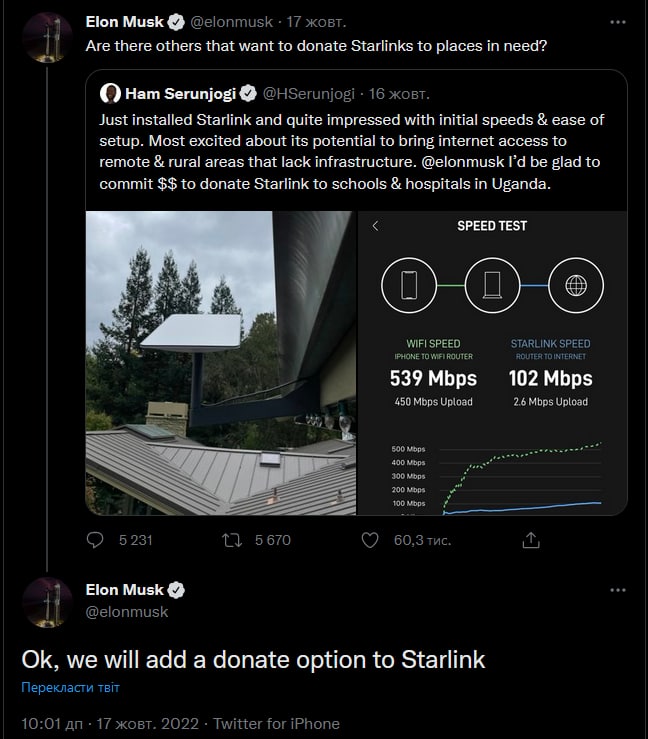Click the globe icon in speed test

click(x=576, y=285)
